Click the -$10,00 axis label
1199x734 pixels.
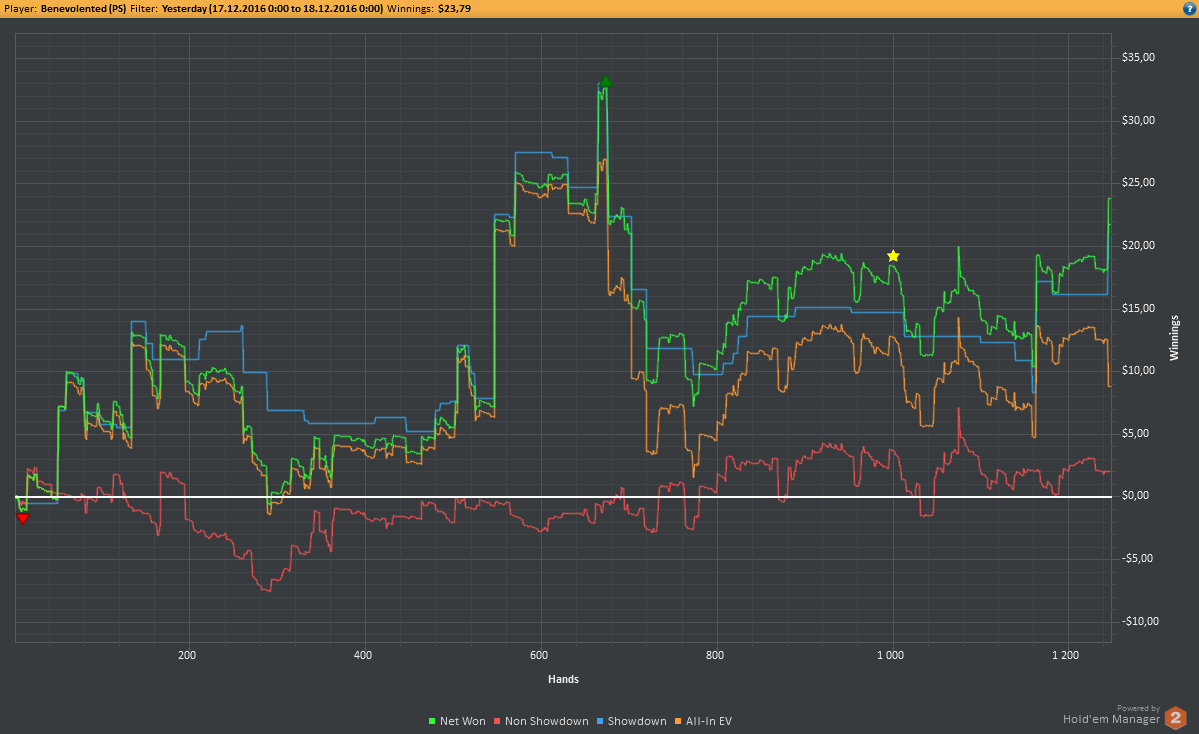point(1140,621)
